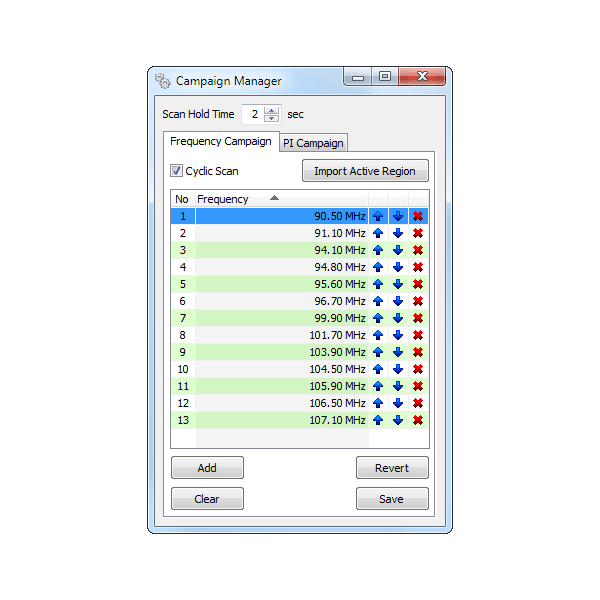Move 96.70 MHz row up
The width and height of the screenshot is (600, 600).
click(x=378, y=301)
